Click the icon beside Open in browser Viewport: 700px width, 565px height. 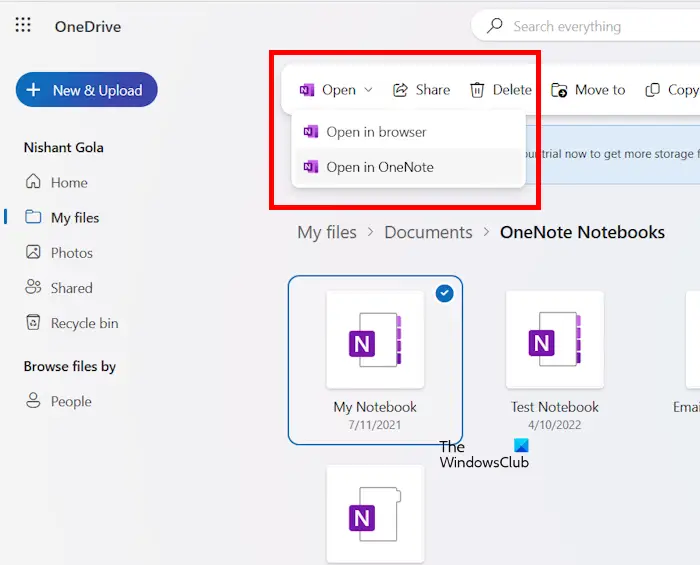(x=311, y=131)
